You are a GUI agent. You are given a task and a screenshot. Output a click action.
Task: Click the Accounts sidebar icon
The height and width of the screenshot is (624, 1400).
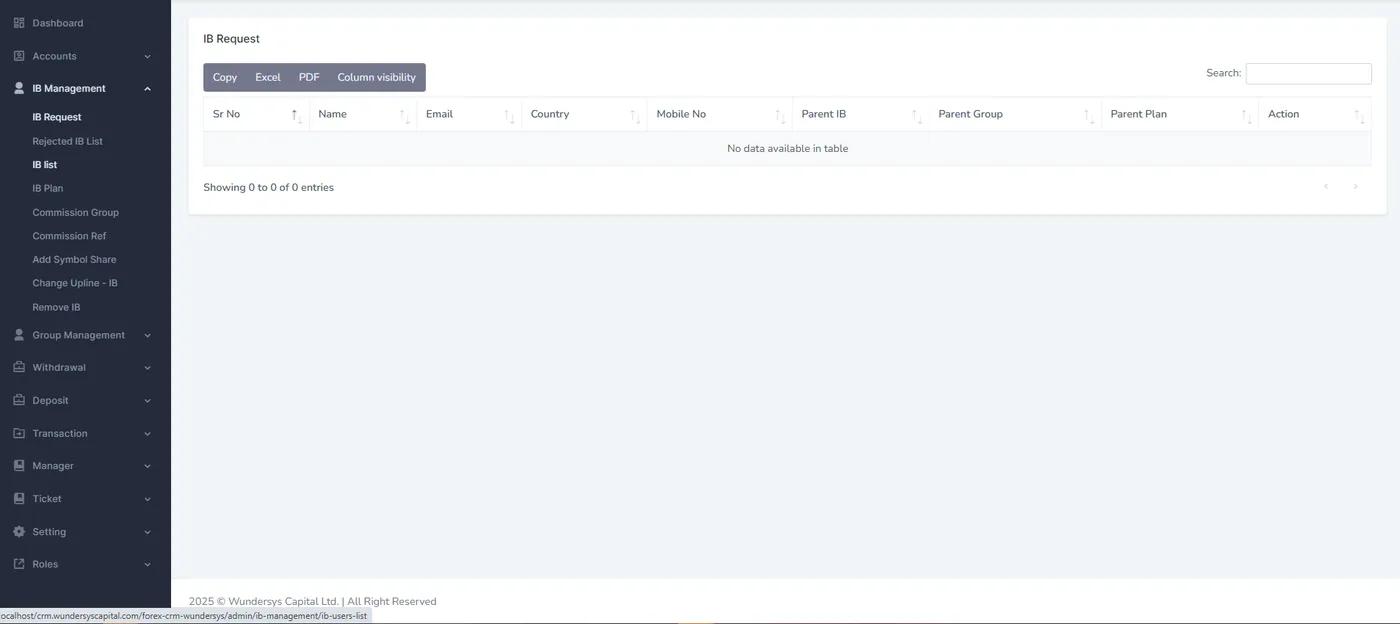pyautogui.click(x=19, y=56)
